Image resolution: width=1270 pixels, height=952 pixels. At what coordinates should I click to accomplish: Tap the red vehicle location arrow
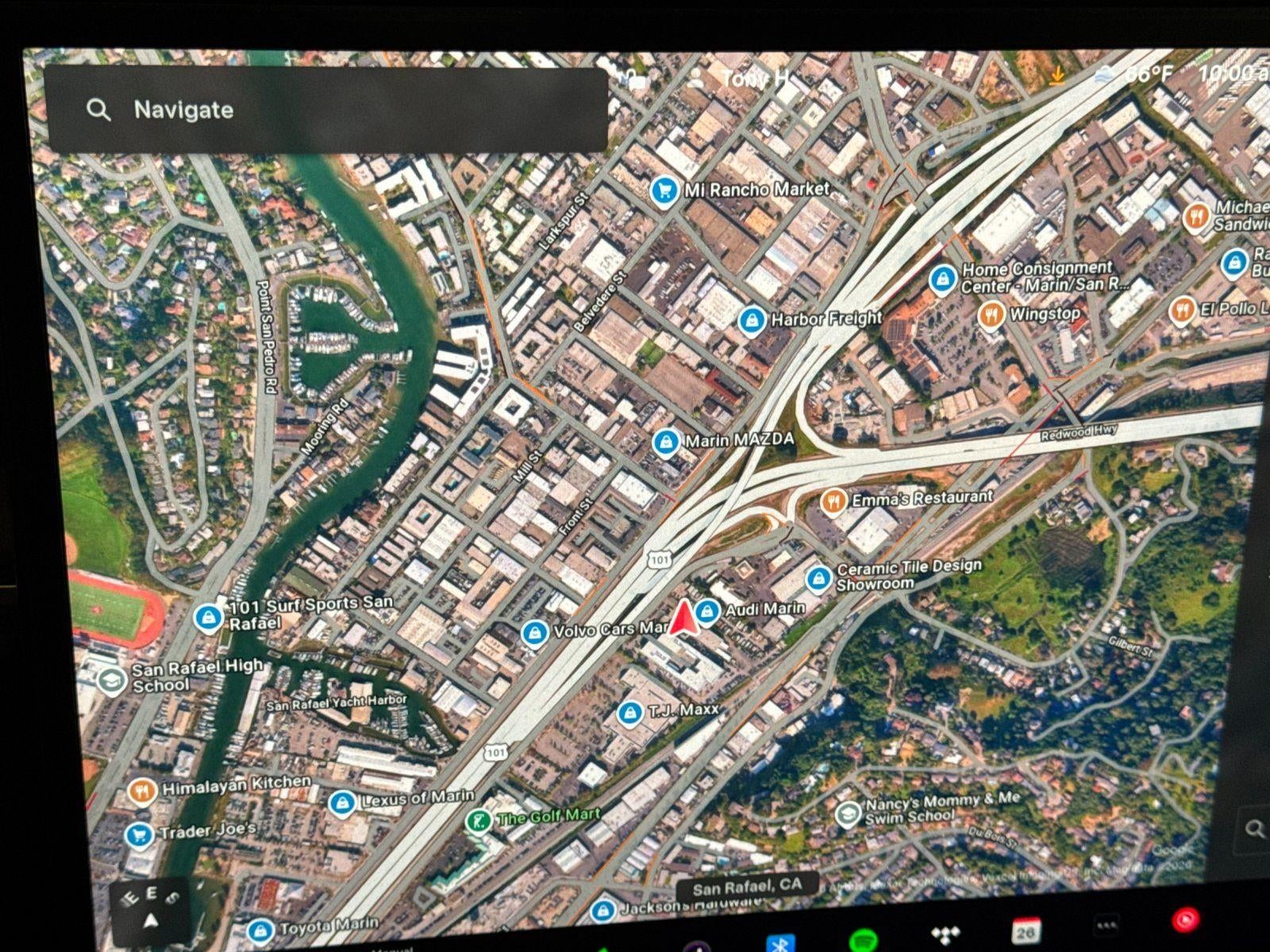pos(683,619)
